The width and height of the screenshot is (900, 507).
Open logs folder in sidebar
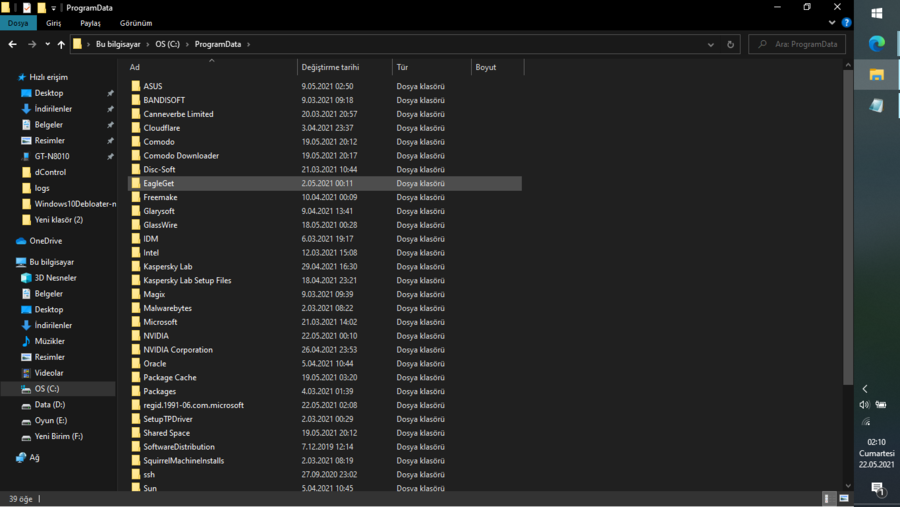(x=36, y=188)
